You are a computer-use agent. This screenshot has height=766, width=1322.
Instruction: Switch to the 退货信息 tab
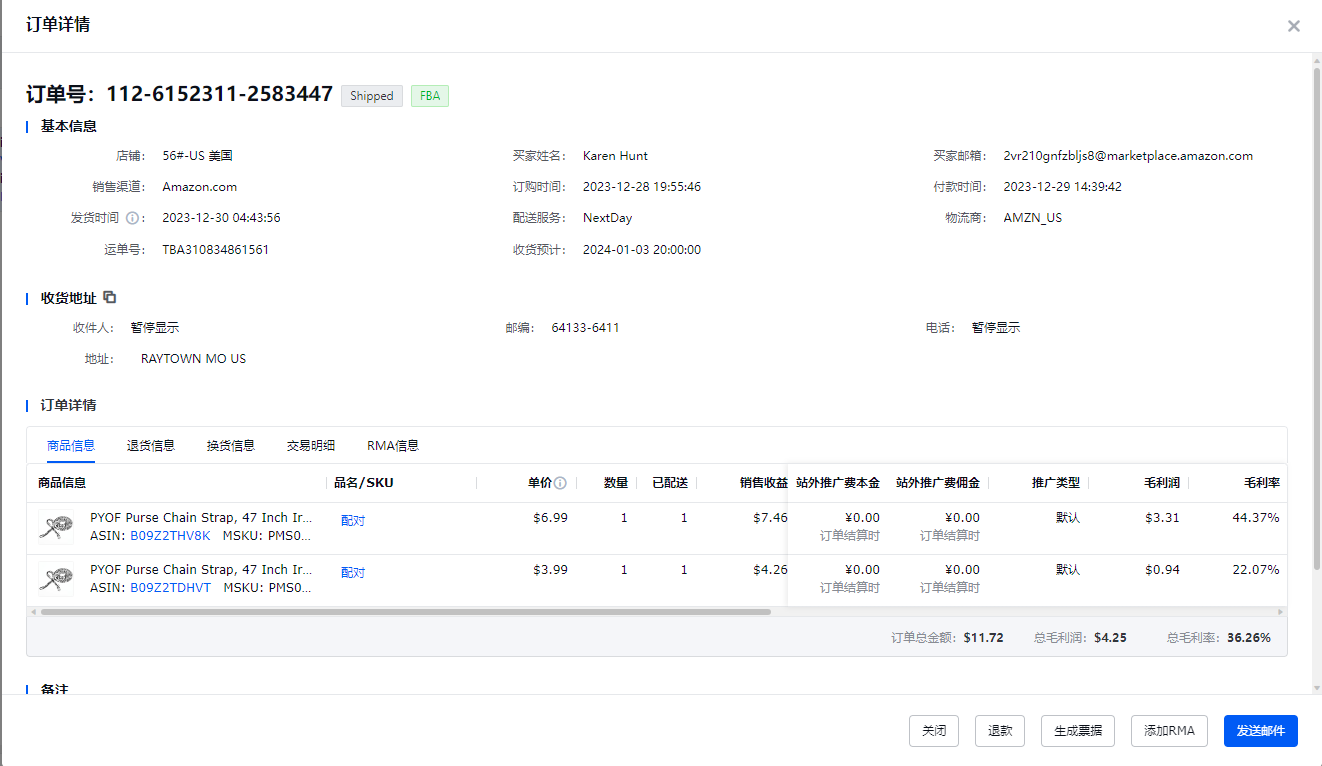[x=150, y=446]
